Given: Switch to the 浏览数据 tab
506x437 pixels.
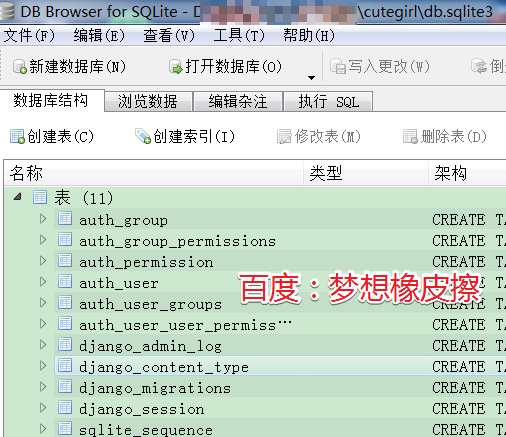Looking at the screenshot, I should (148, 101).
